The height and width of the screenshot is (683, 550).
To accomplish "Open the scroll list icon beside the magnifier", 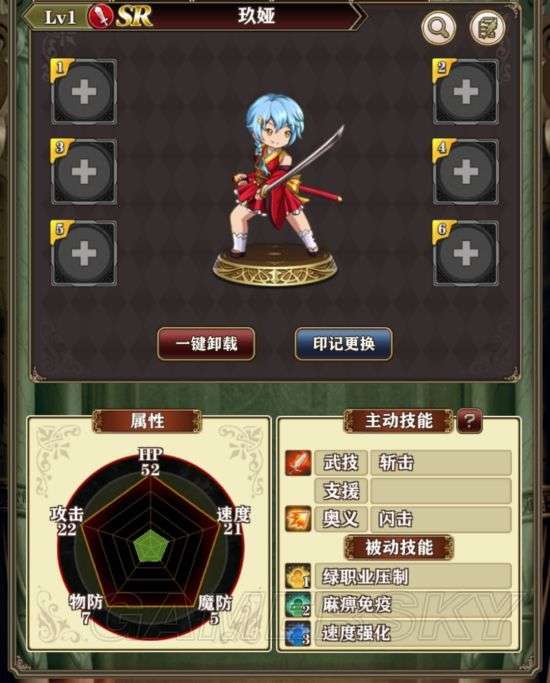I will 487,28.
